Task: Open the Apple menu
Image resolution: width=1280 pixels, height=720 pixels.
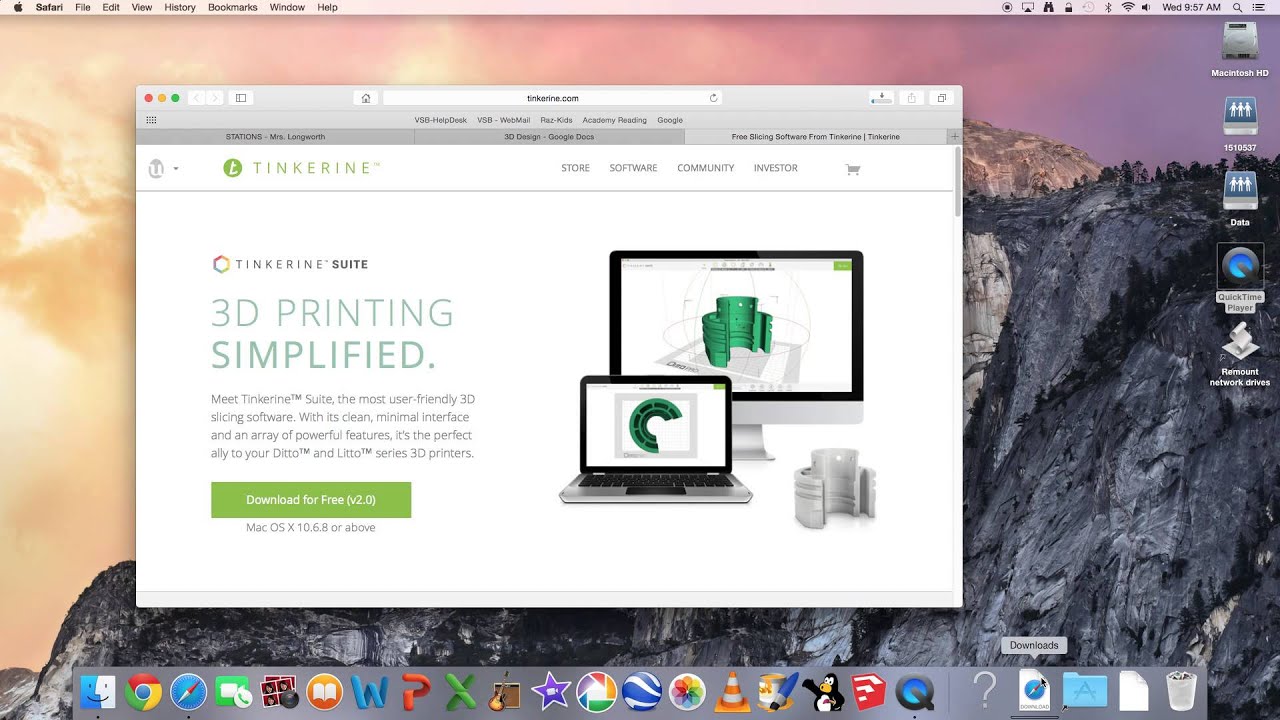Action: coord(17,7)
